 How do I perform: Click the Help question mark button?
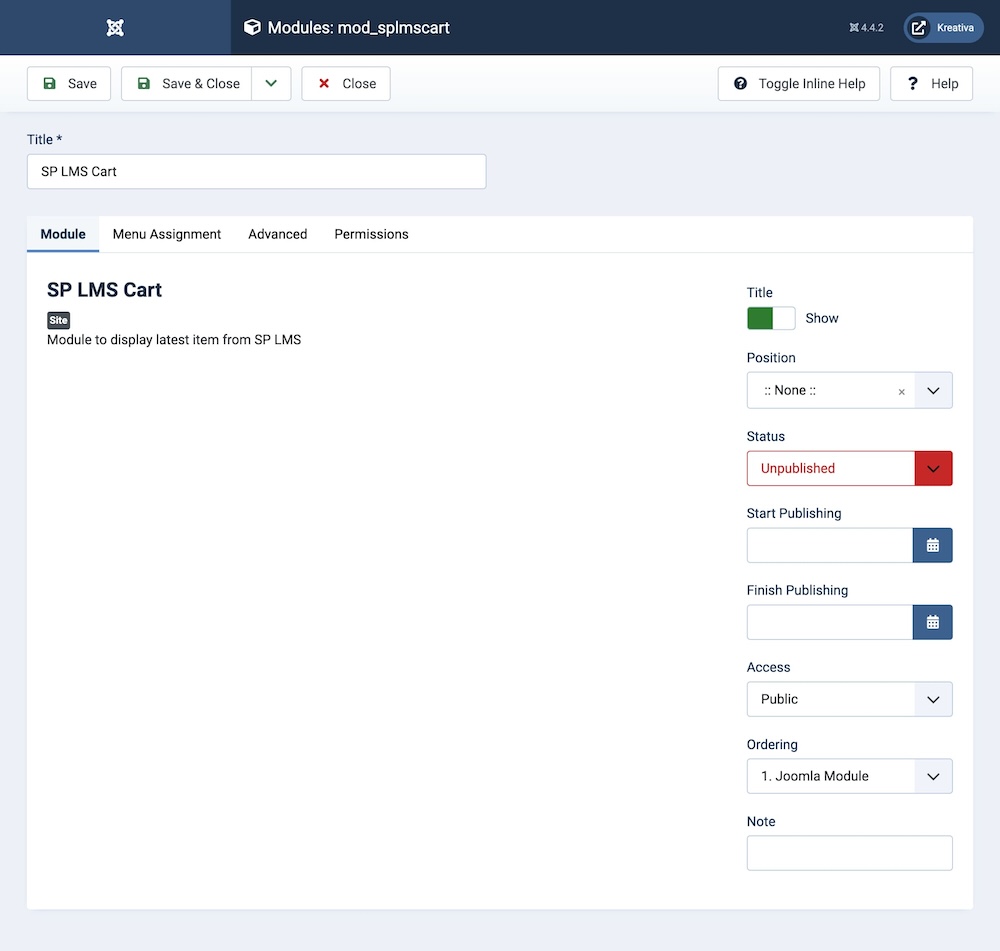[931, 84]
